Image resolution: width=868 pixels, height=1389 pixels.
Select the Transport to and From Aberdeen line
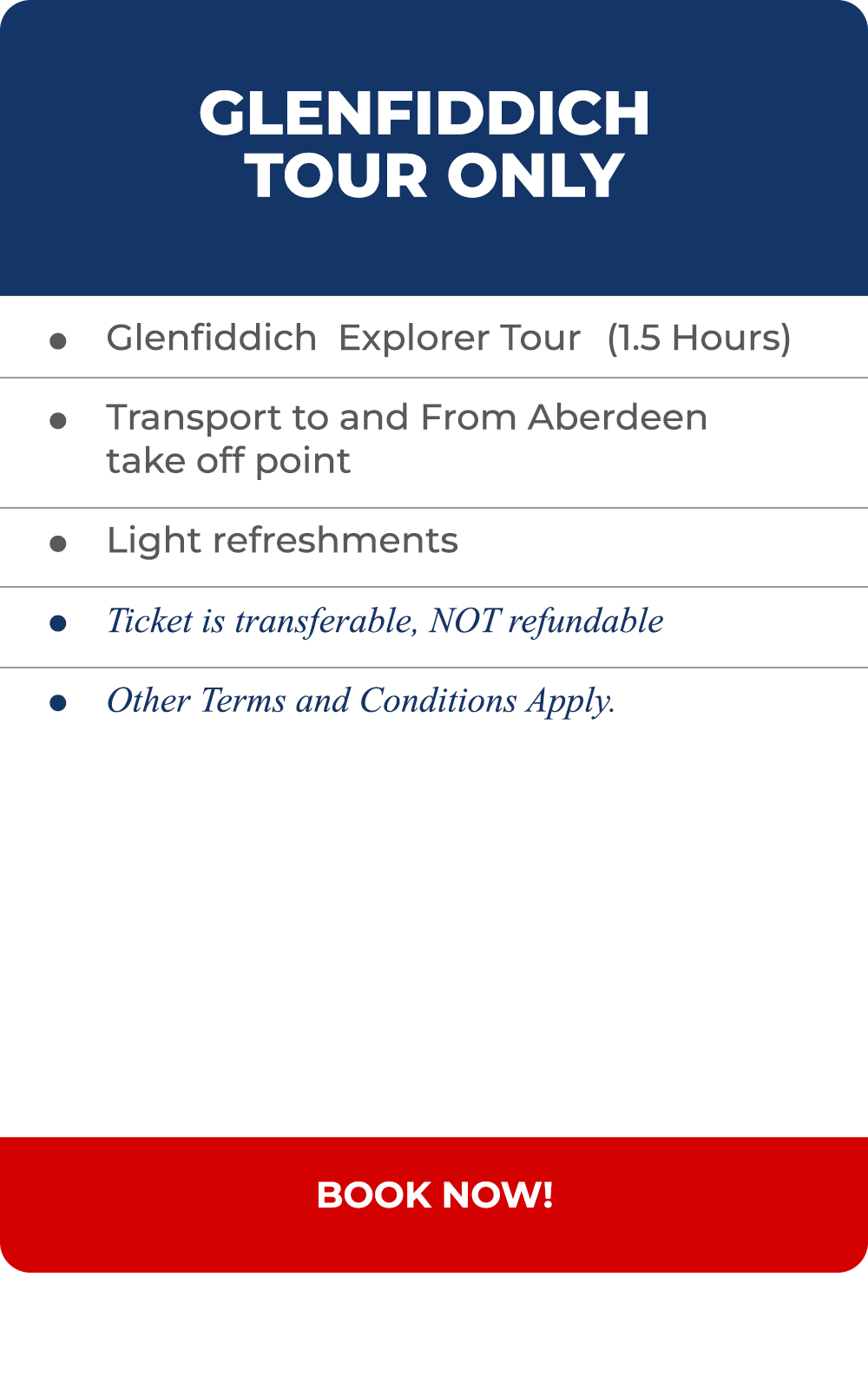407,418
